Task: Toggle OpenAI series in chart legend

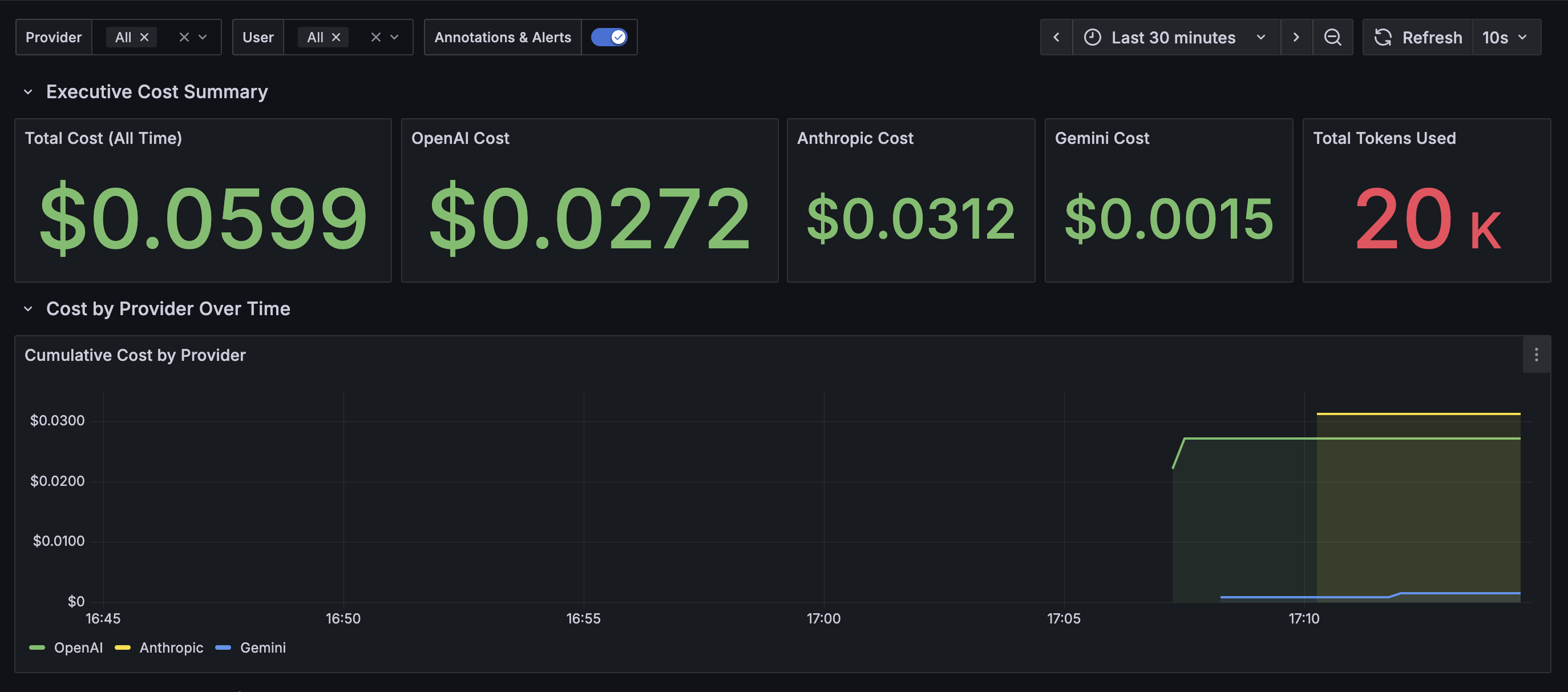Action: tap(78, 647)
